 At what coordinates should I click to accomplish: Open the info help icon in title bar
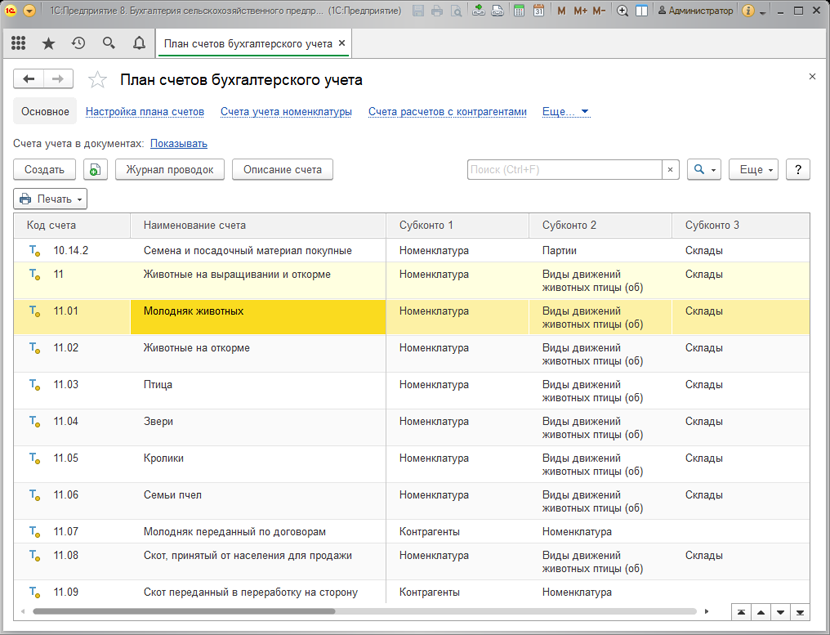pos(748,11)
